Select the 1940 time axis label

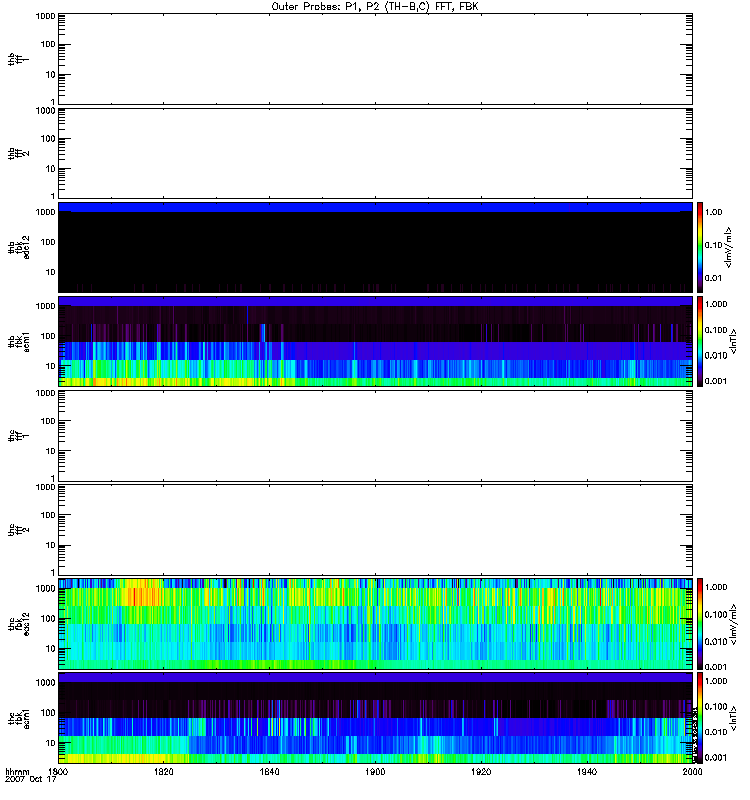[586, 773]
